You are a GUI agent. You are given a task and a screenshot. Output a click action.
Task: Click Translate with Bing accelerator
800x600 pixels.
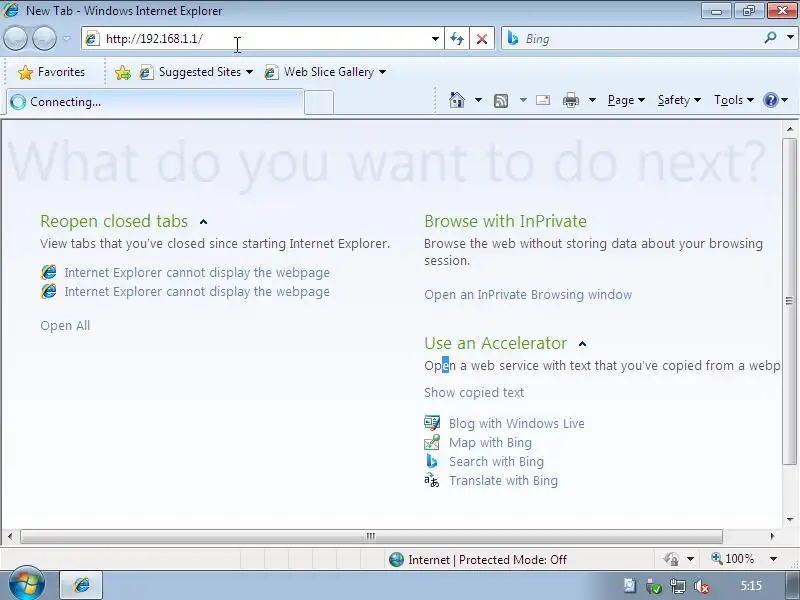[x=503, y=481]
